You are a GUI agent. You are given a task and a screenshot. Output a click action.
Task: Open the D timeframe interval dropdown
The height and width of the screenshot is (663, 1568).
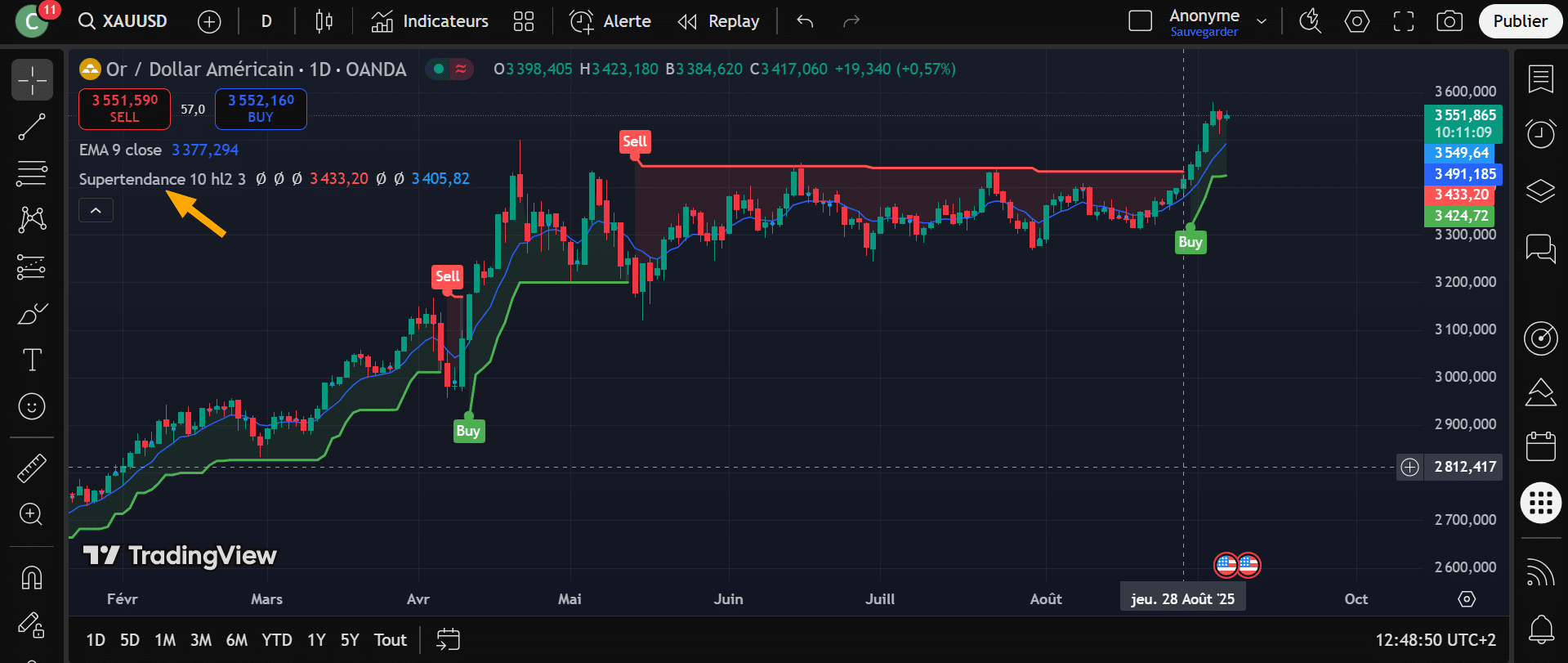266,21
